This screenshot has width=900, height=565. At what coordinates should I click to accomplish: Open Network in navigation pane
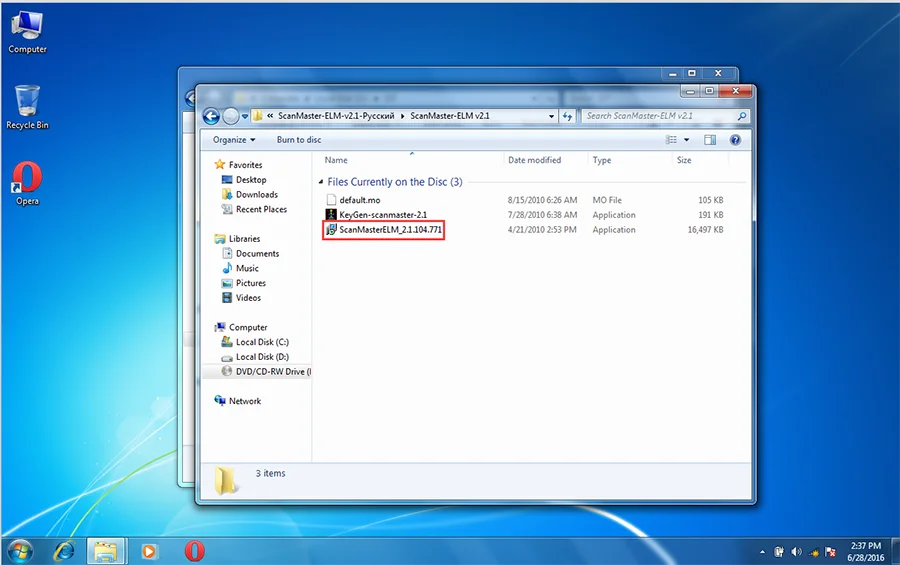tap(245, 401)
